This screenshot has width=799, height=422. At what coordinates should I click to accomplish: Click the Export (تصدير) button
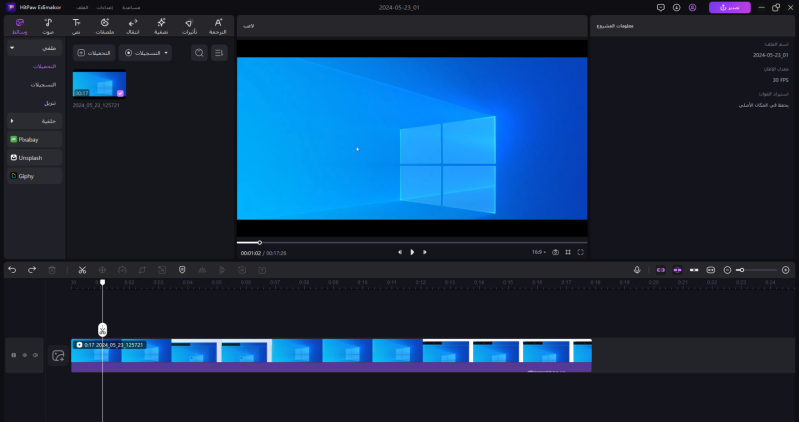(x=730, y=8)
